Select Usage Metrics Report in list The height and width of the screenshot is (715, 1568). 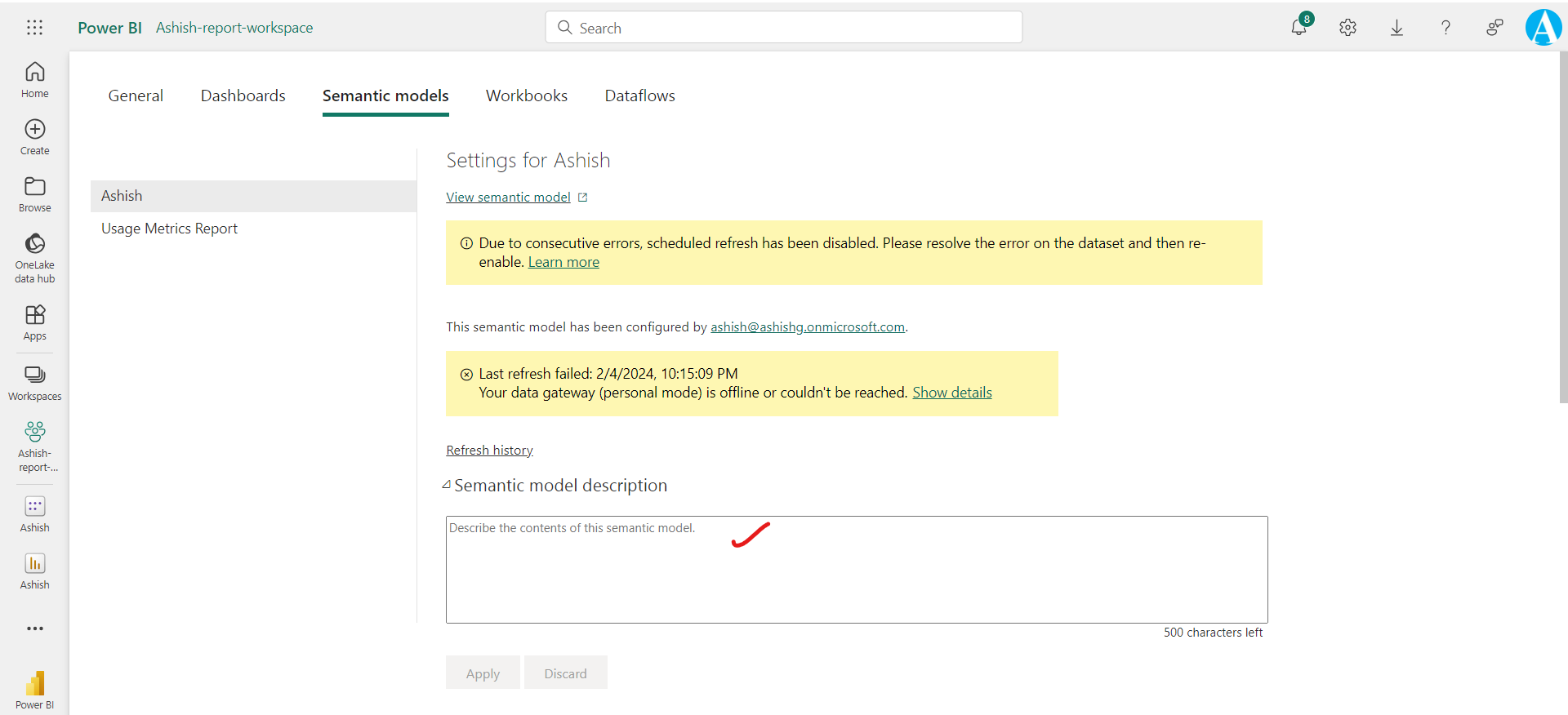tap(169, 229)
